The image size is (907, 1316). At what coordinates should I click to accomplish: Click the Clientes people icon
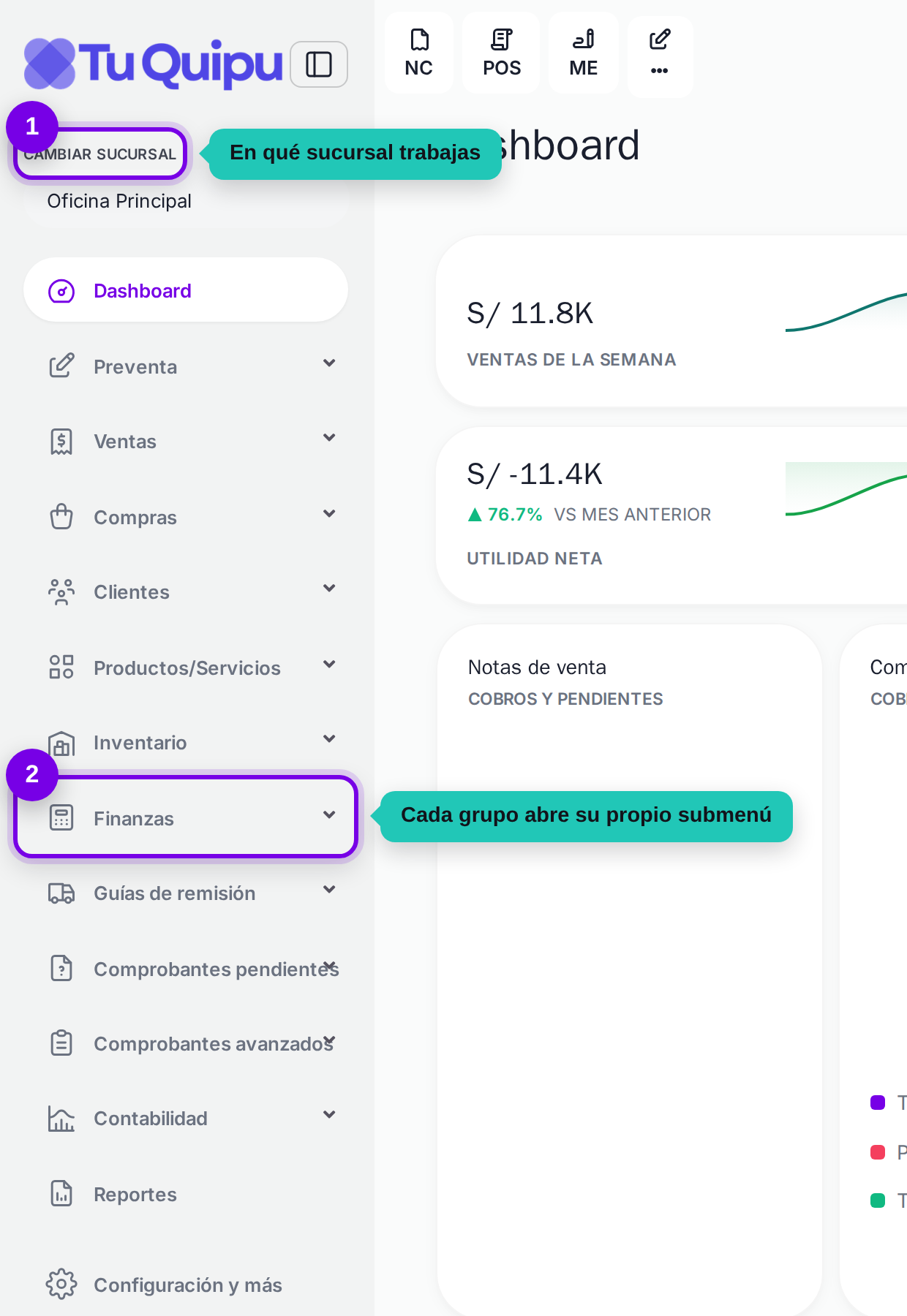point(61,592)
